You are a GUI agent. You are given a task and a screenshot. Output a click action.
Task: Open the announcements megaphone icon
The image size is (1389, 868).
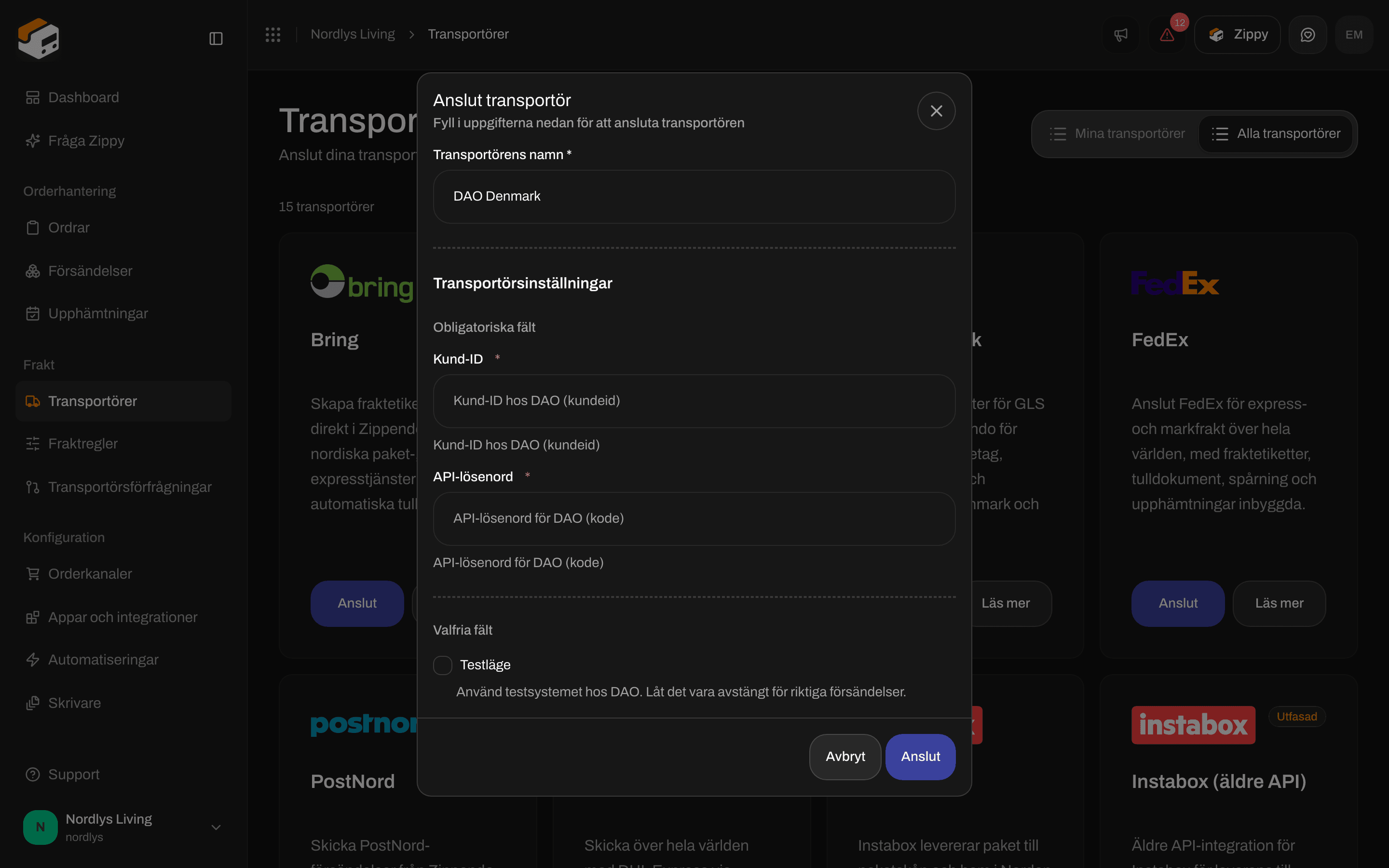pos(1121,34)
